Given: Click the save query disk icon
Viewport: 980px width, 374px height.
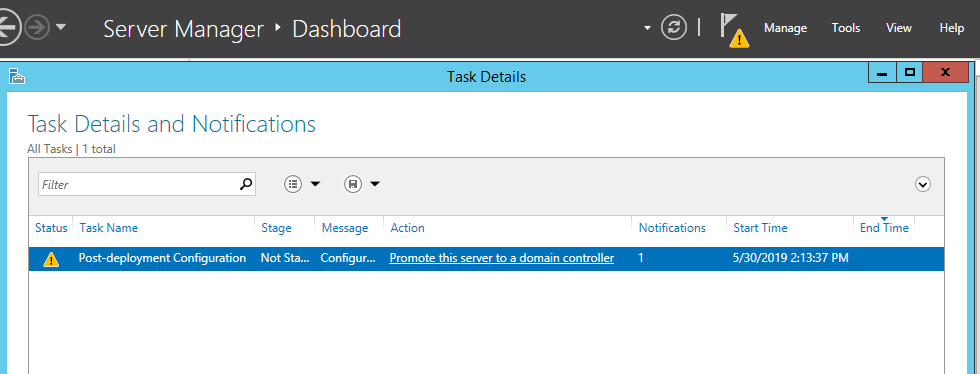Looking at the screenshot, I should coord(353,184).
